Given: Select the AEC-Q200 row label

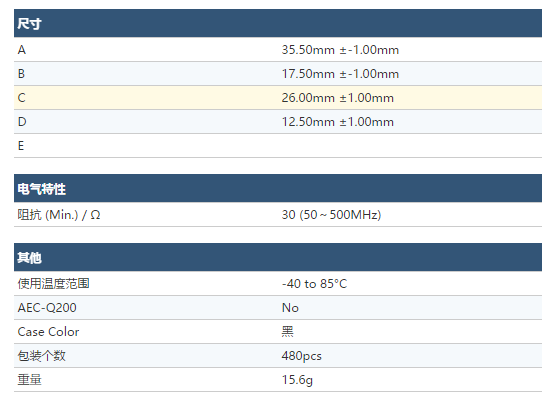Looking at the screenshot, I should 47,308.
